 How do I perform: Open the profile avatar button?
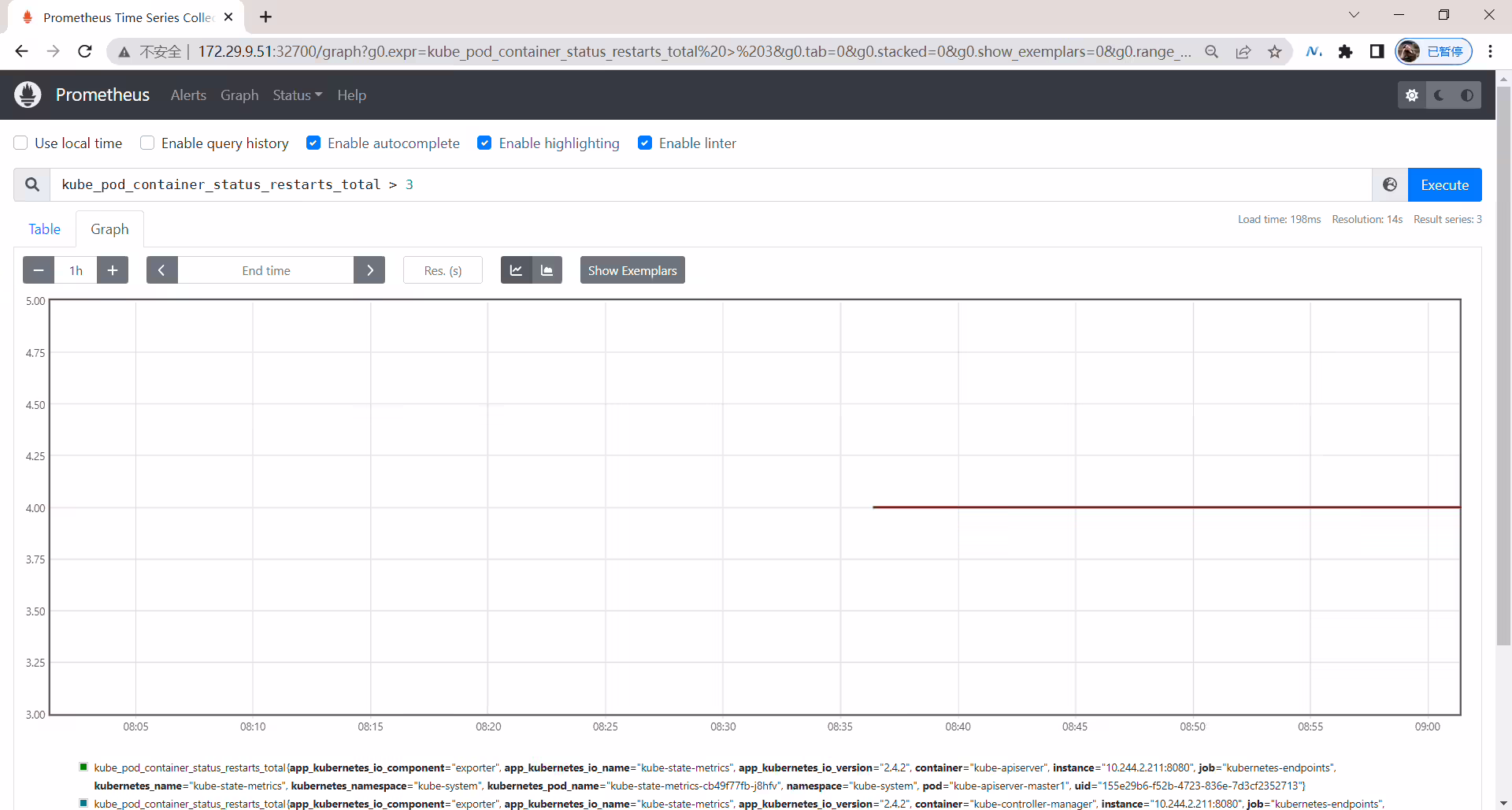1433,52
